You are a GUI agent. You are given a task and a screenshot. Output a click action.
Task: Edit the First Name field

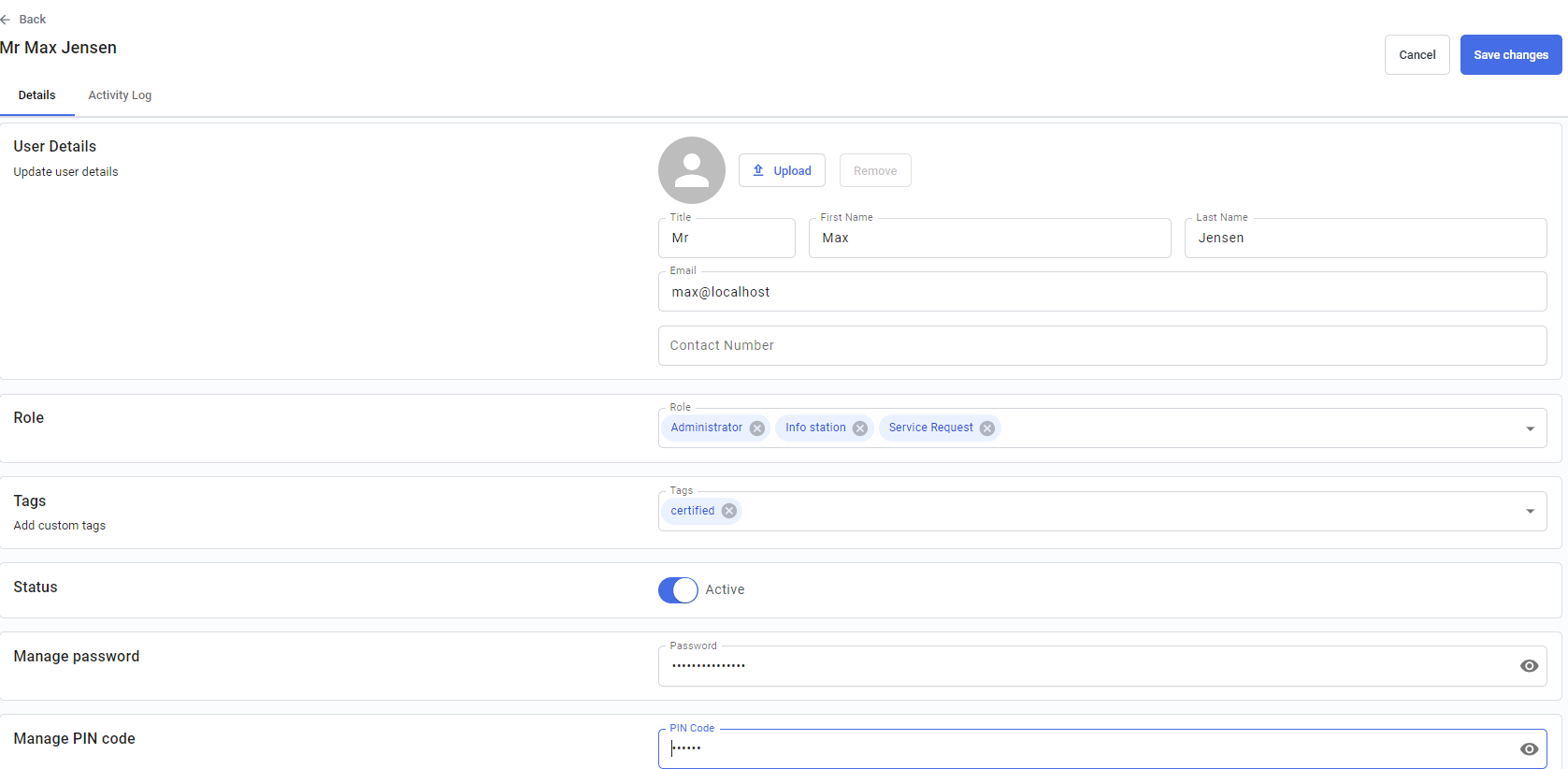[x=989, y=238]
